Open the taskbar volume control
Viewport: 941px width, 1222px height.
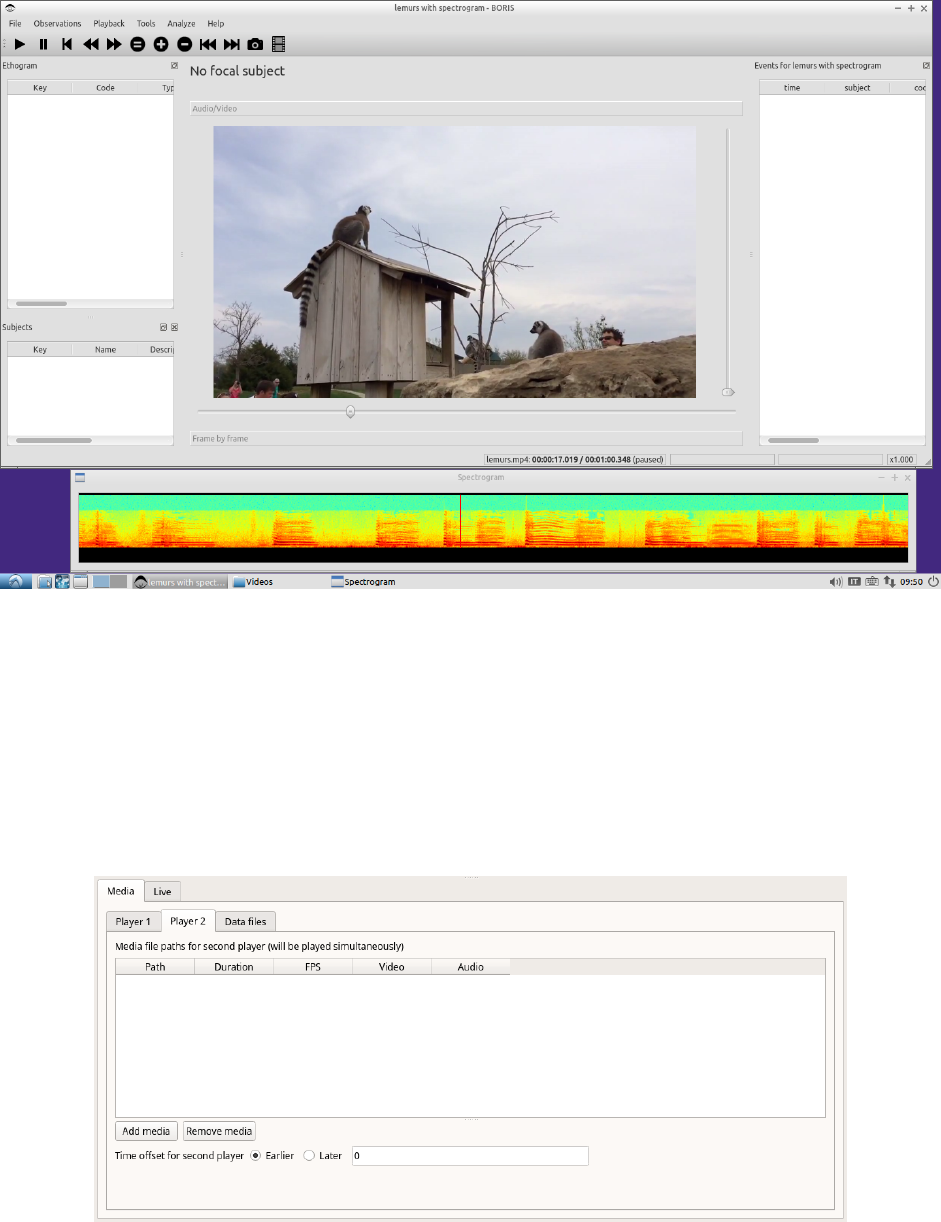coord(836,581)
